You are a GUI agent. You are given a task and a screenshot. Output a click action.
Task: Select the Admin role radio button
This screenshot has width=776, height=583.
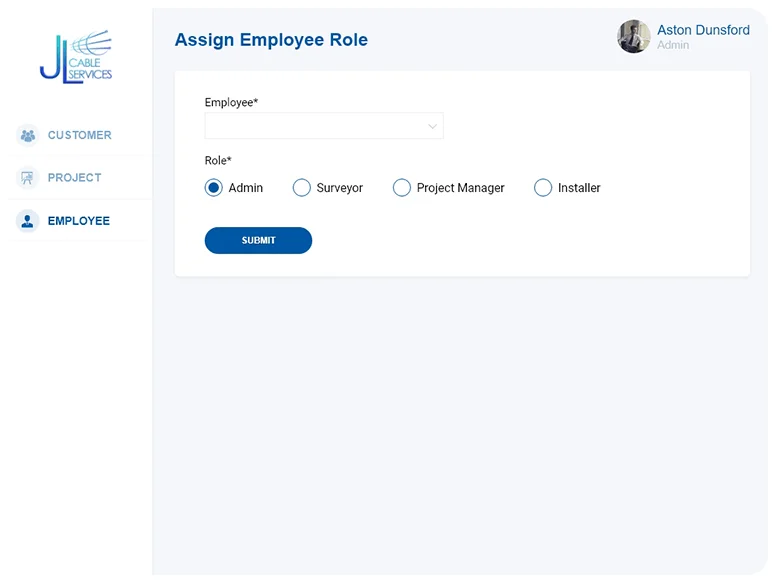point(213,188)
